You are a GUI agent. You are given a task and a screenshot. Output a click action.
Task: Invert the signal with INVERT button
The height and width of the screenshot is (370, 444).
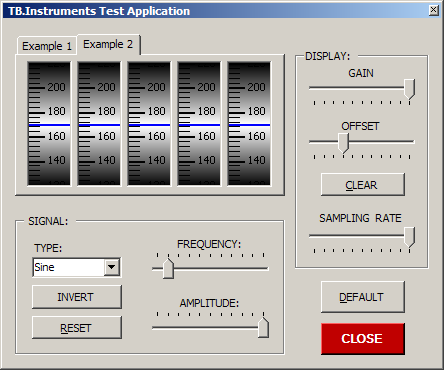[x=77, y=297]
